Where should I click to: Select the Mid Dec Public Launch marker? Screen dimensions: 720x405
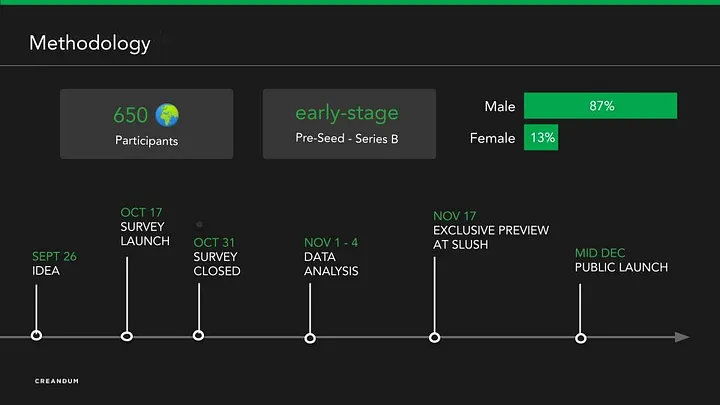[x=580, y=338]
